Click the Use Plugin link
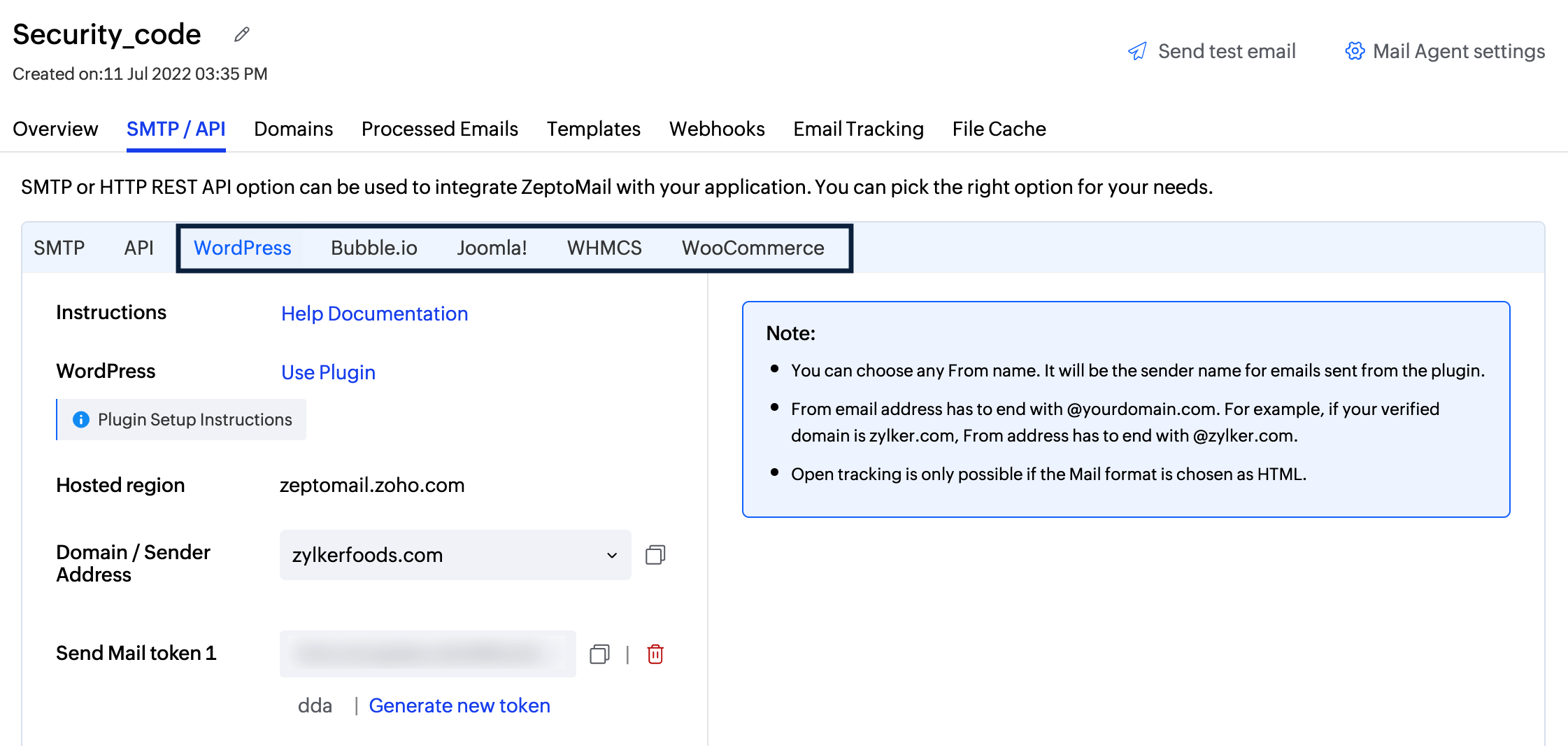The image size is (1568, 746). point(328,372)
